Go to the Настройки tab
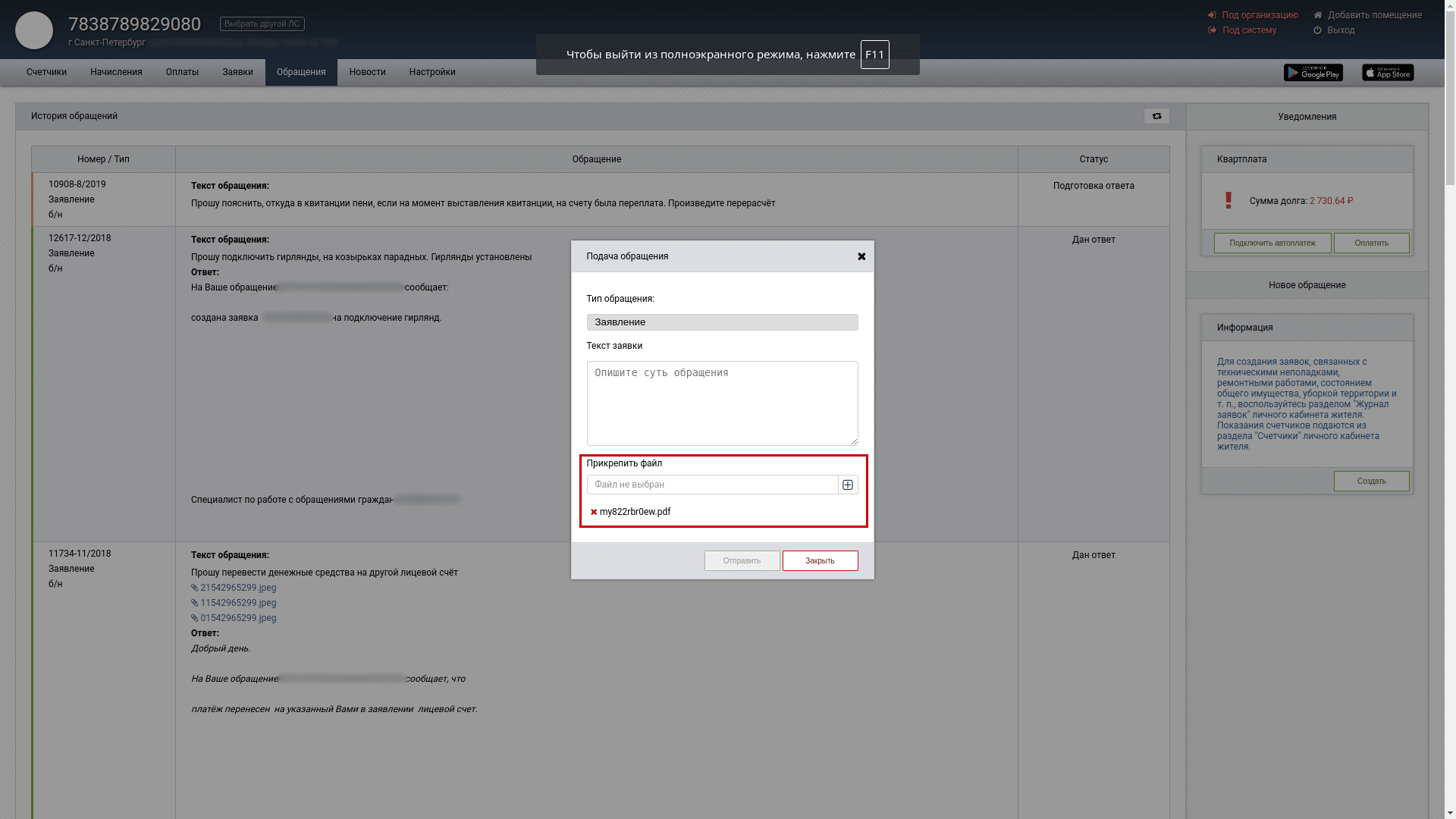This screenshot has height=819, width=1456. [432, 72]
